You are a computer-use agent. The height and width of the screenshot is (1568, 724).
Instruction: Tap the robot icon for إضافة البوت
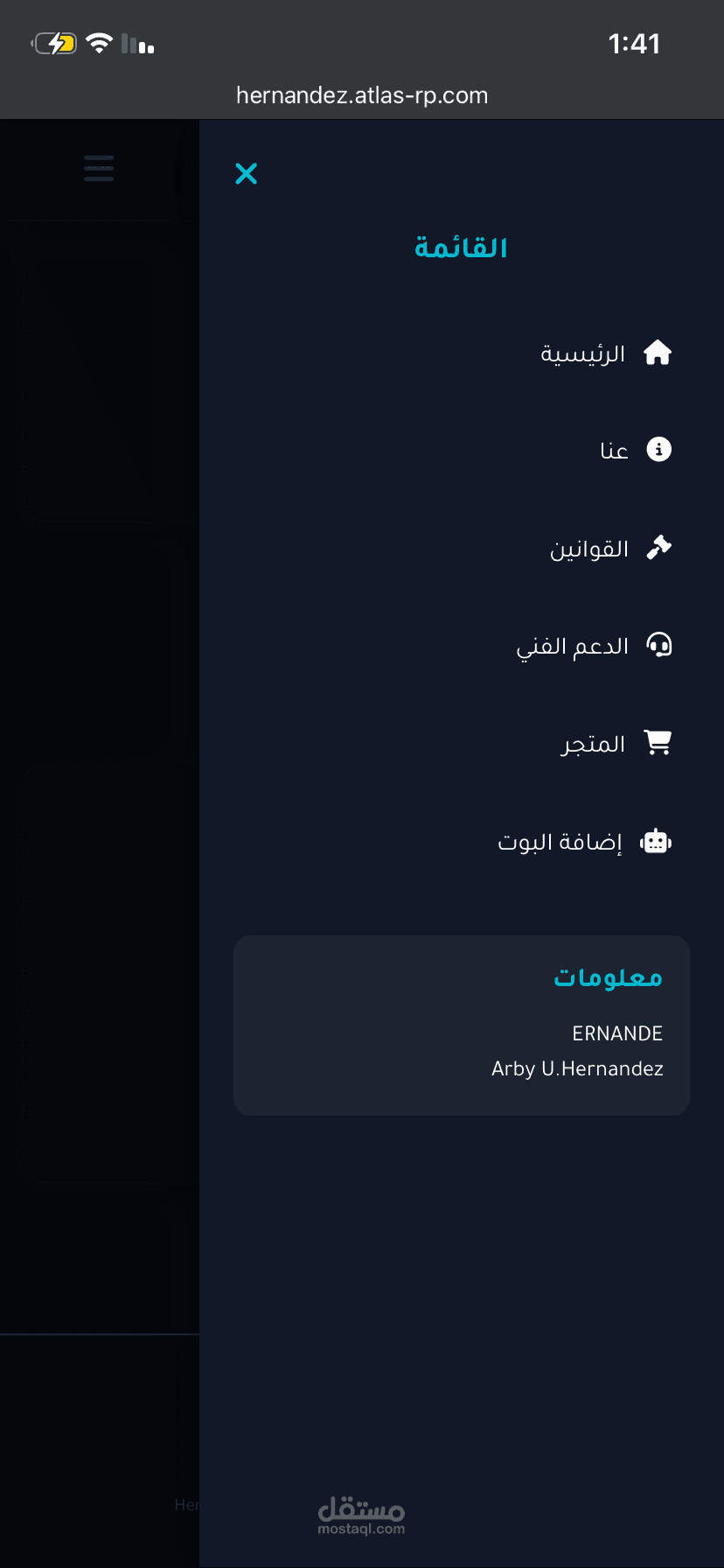coord(656,842)
